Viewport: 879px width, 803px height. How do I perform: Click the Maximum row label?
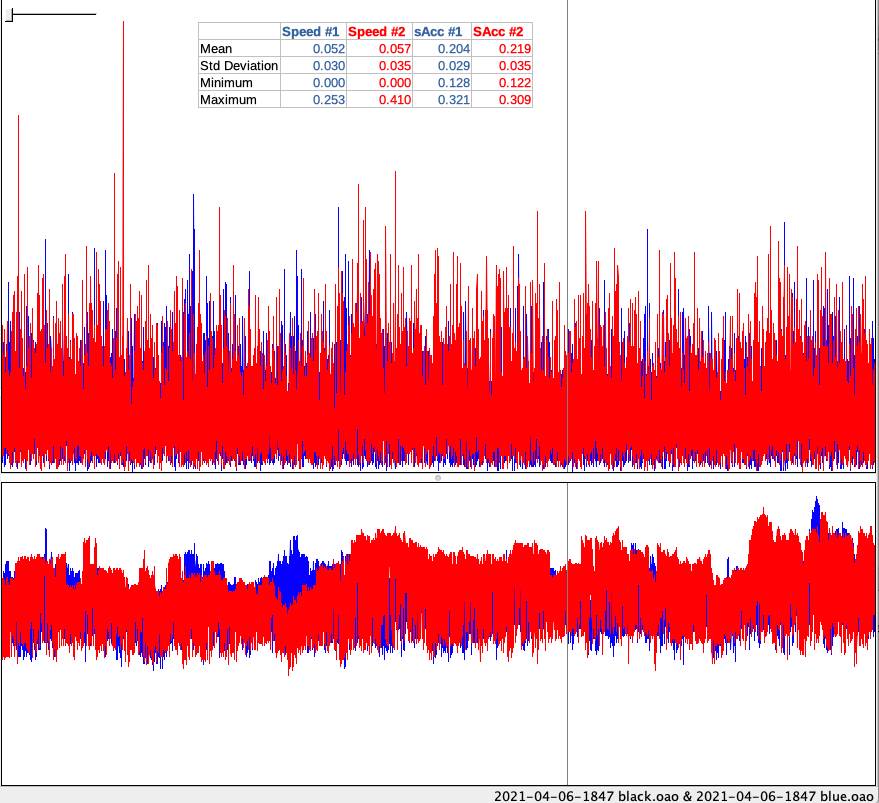tap(228, 100)
